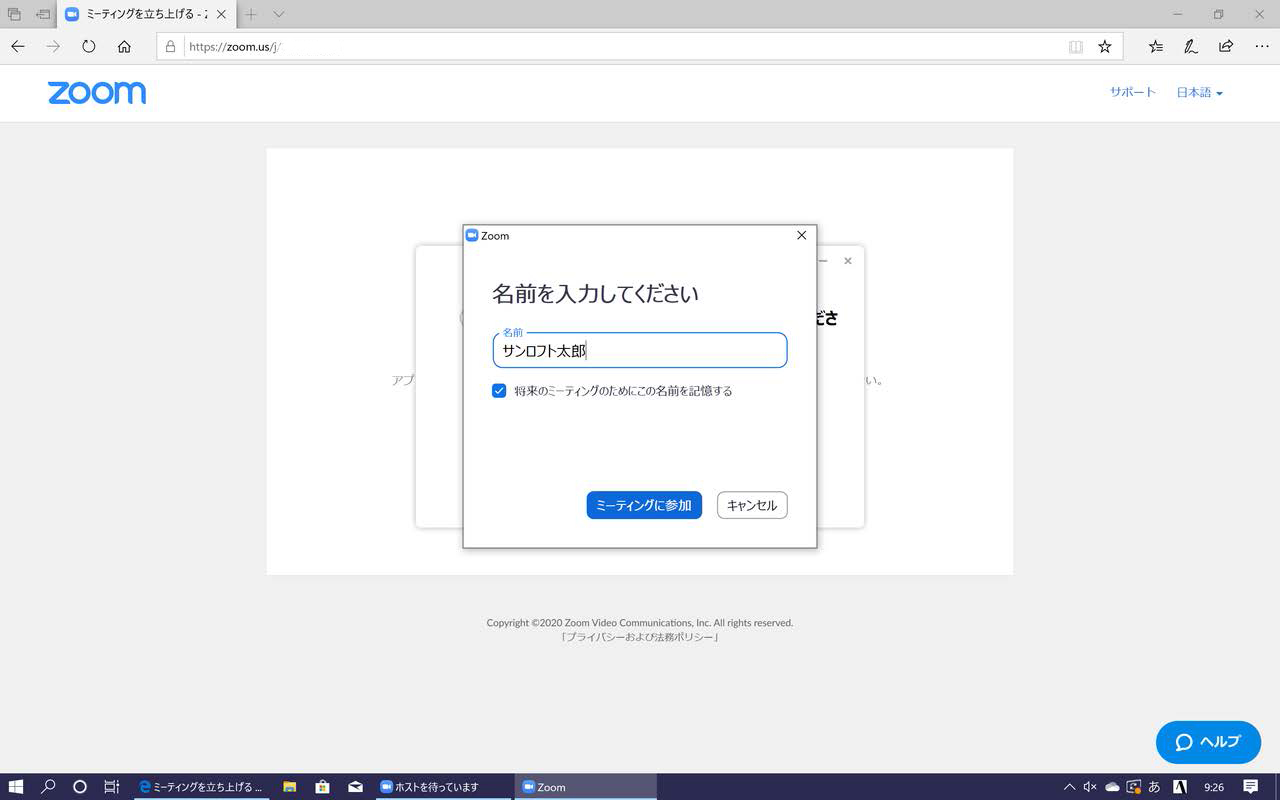Refresh the browser page
Screen dimensions: 1280x800
(88, 46)
